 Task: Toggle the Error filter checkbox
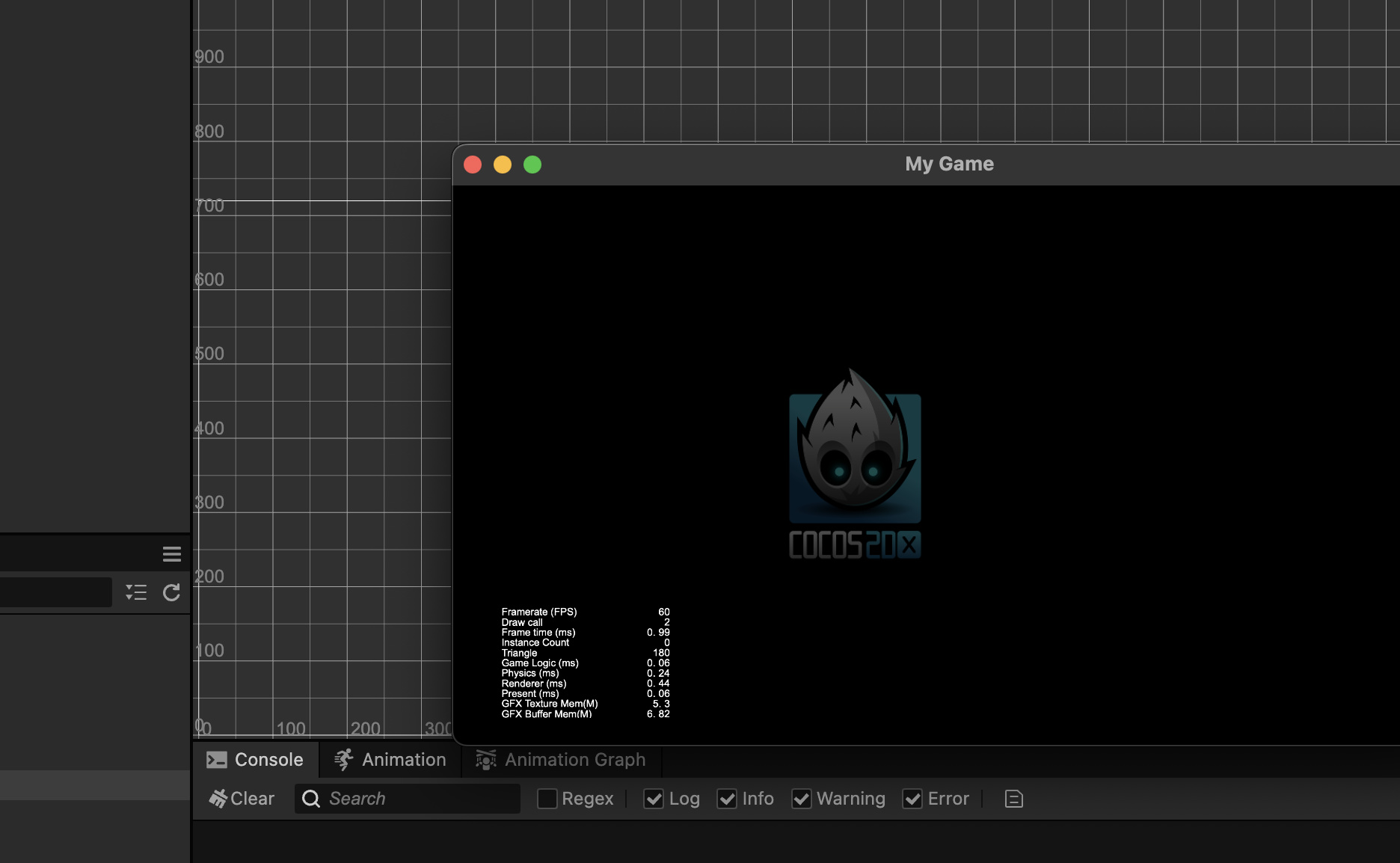point(912,799)
